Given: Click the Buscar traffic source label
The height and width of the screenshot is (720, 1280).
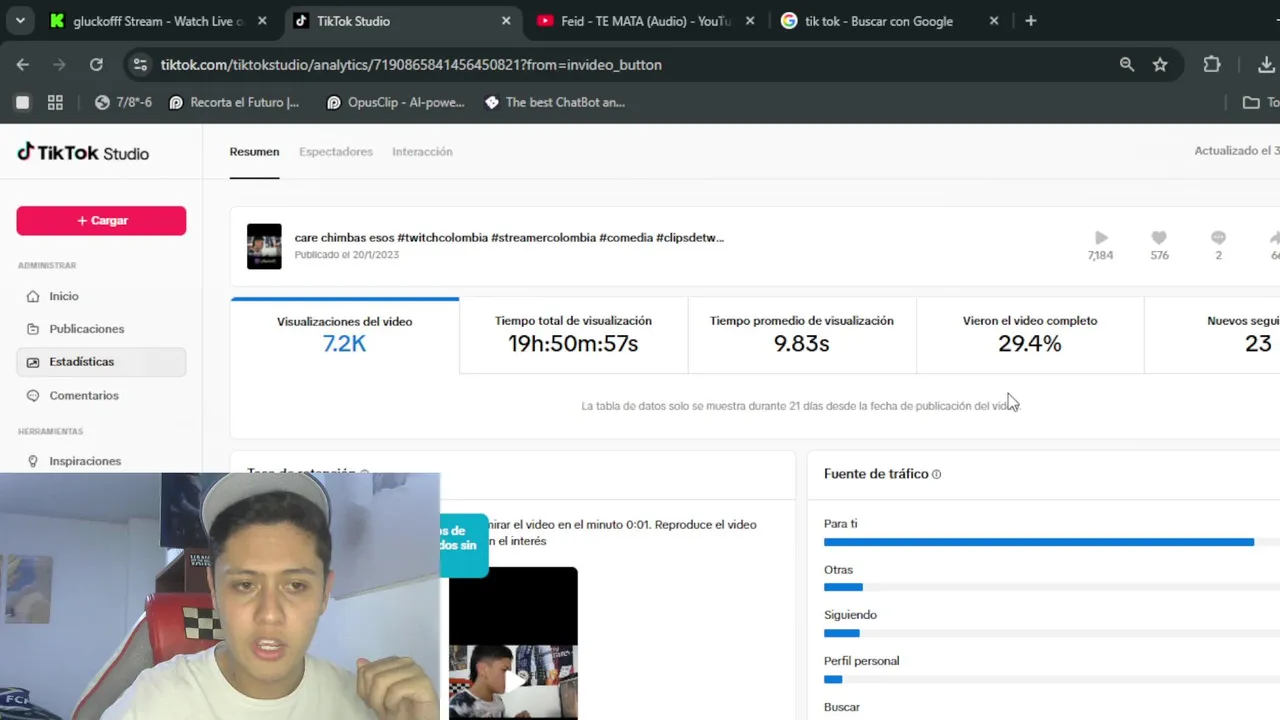Looking at the screenshot, I should (x=841, y=707).
